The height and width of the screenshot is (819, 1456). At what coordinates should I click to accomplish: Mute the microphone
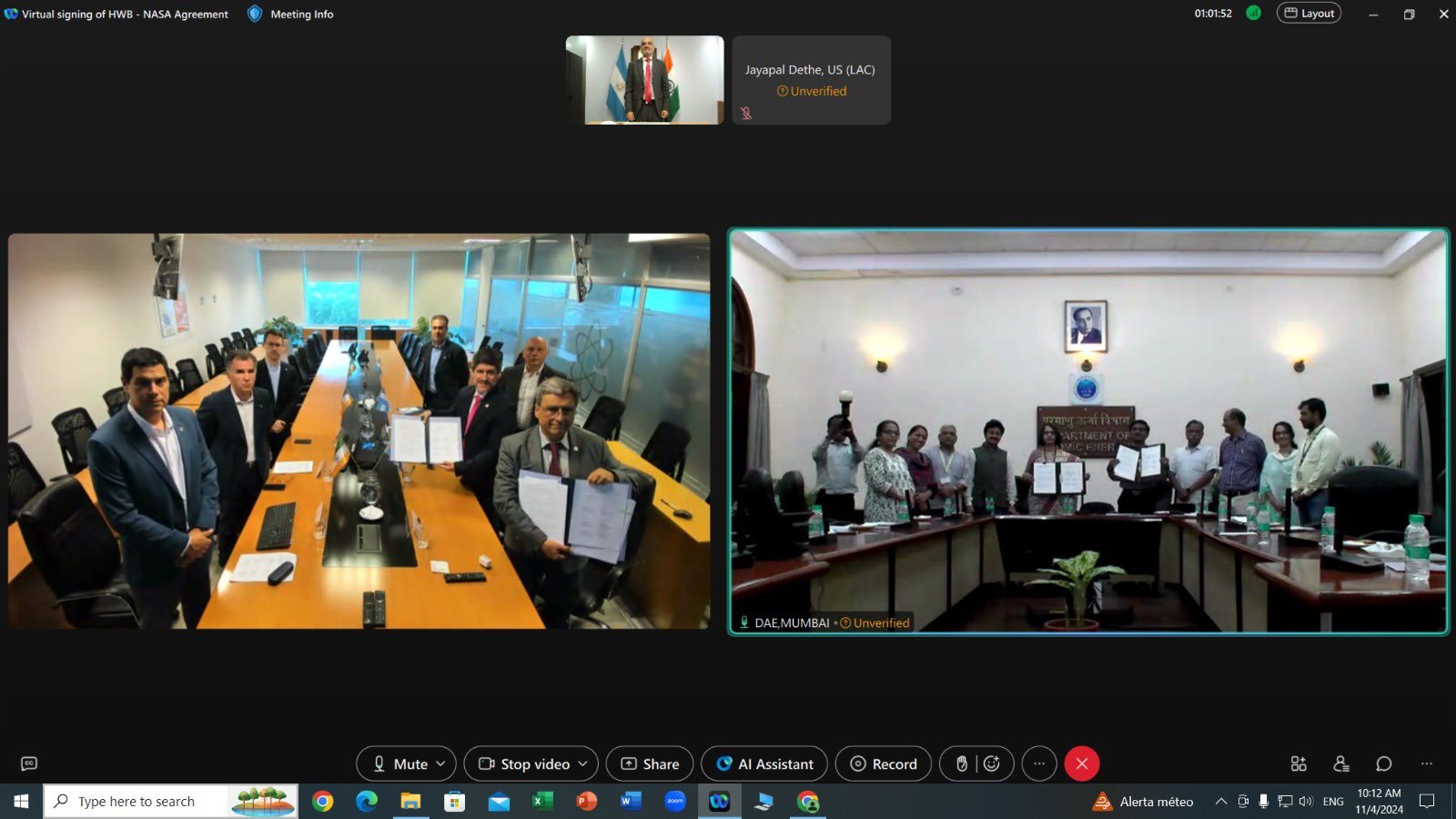pyautogui.click(x=399, y=763)
